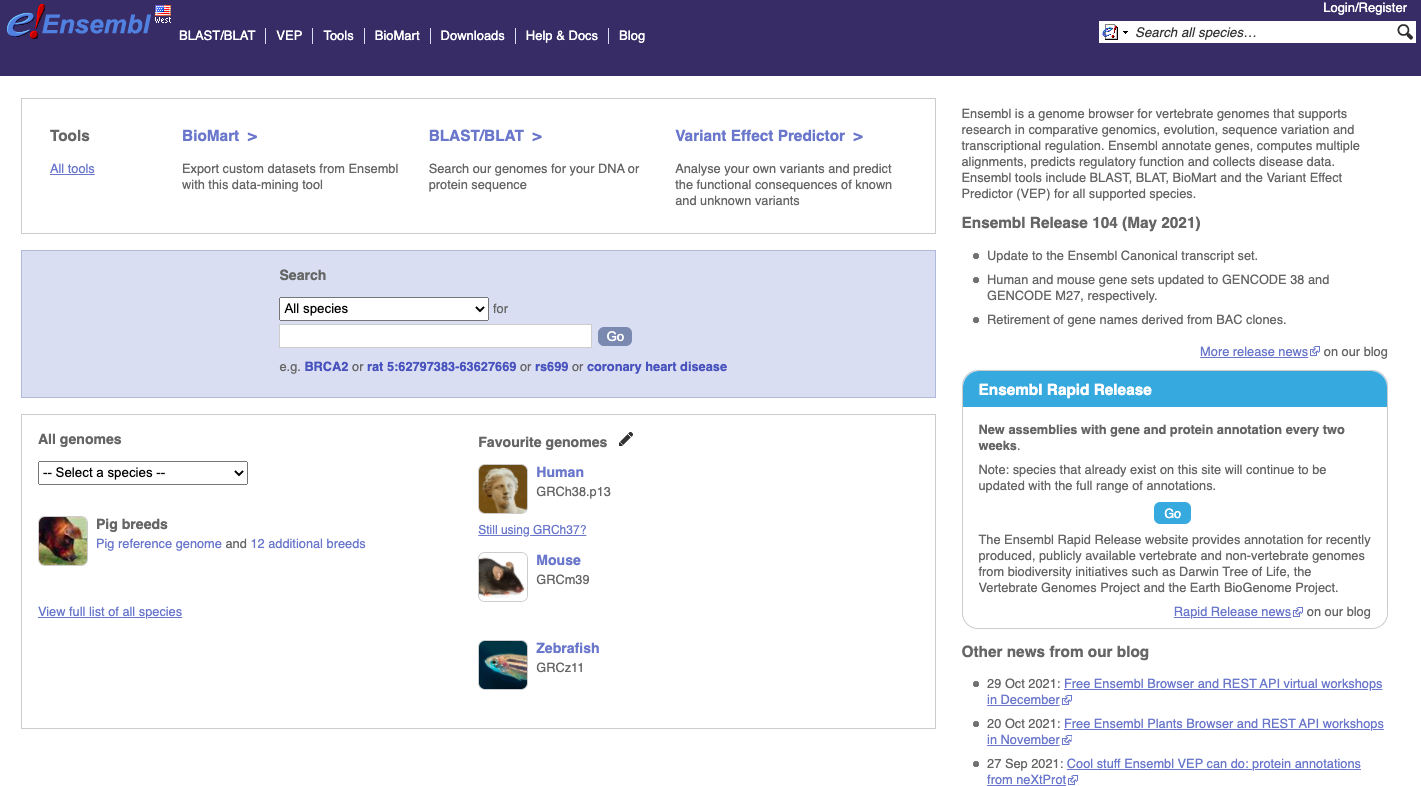The height and width of the screenshot is (786, 1421).
Task: Click external link icon beside More release news
Action: pyautogui.click(x=1315, y=352)
